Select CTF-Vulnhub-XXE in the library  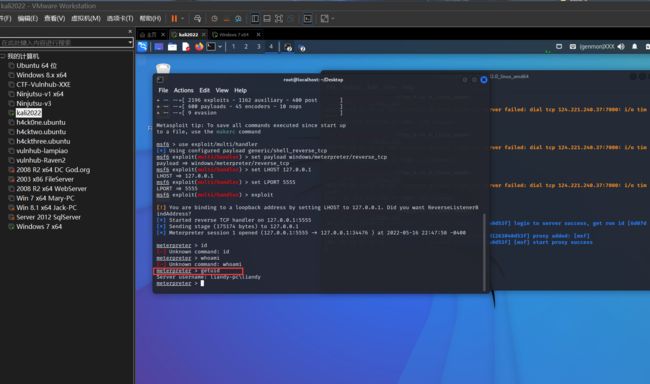coord(43,85)
